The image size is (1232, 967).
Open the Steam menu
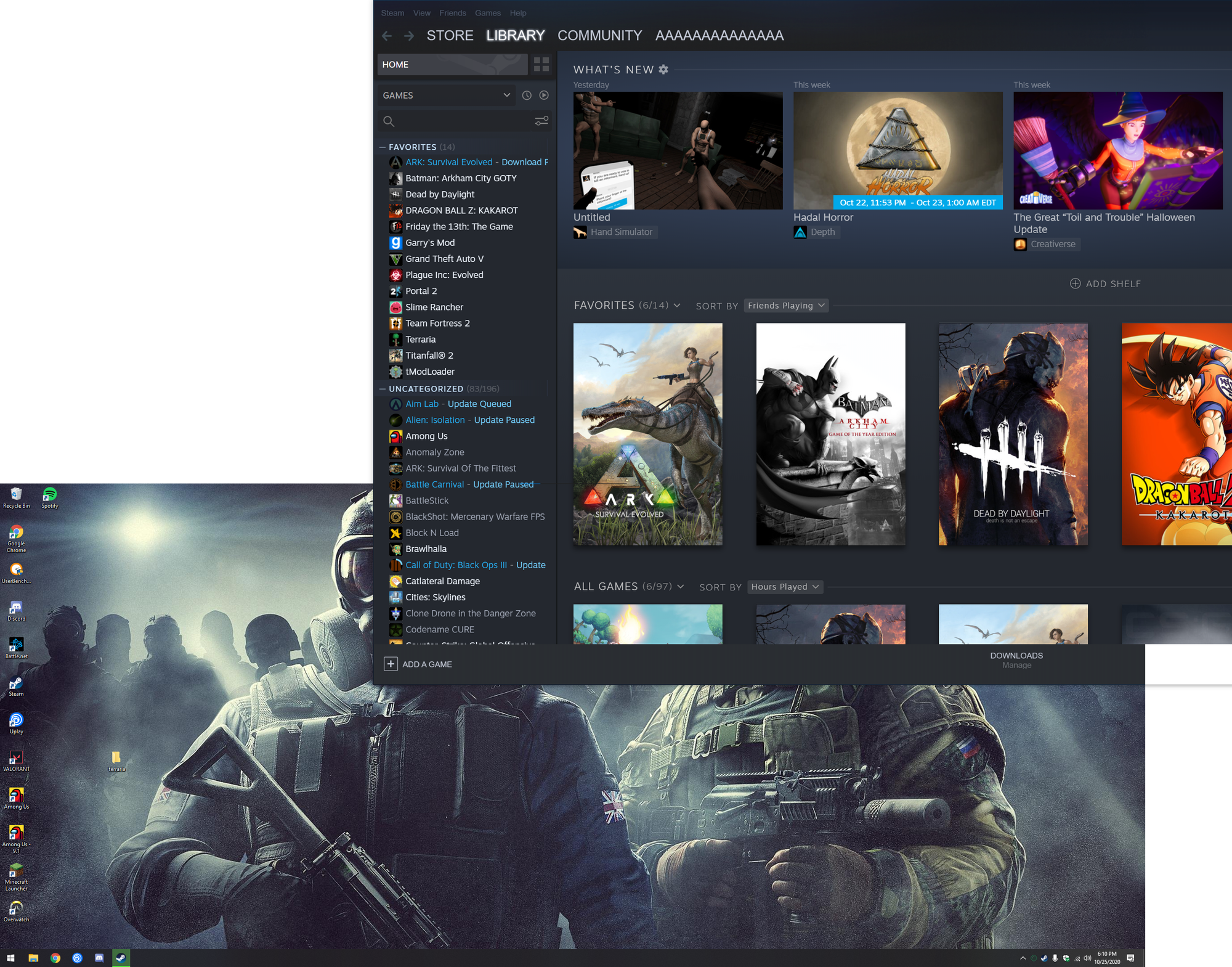tap(392, 13)
